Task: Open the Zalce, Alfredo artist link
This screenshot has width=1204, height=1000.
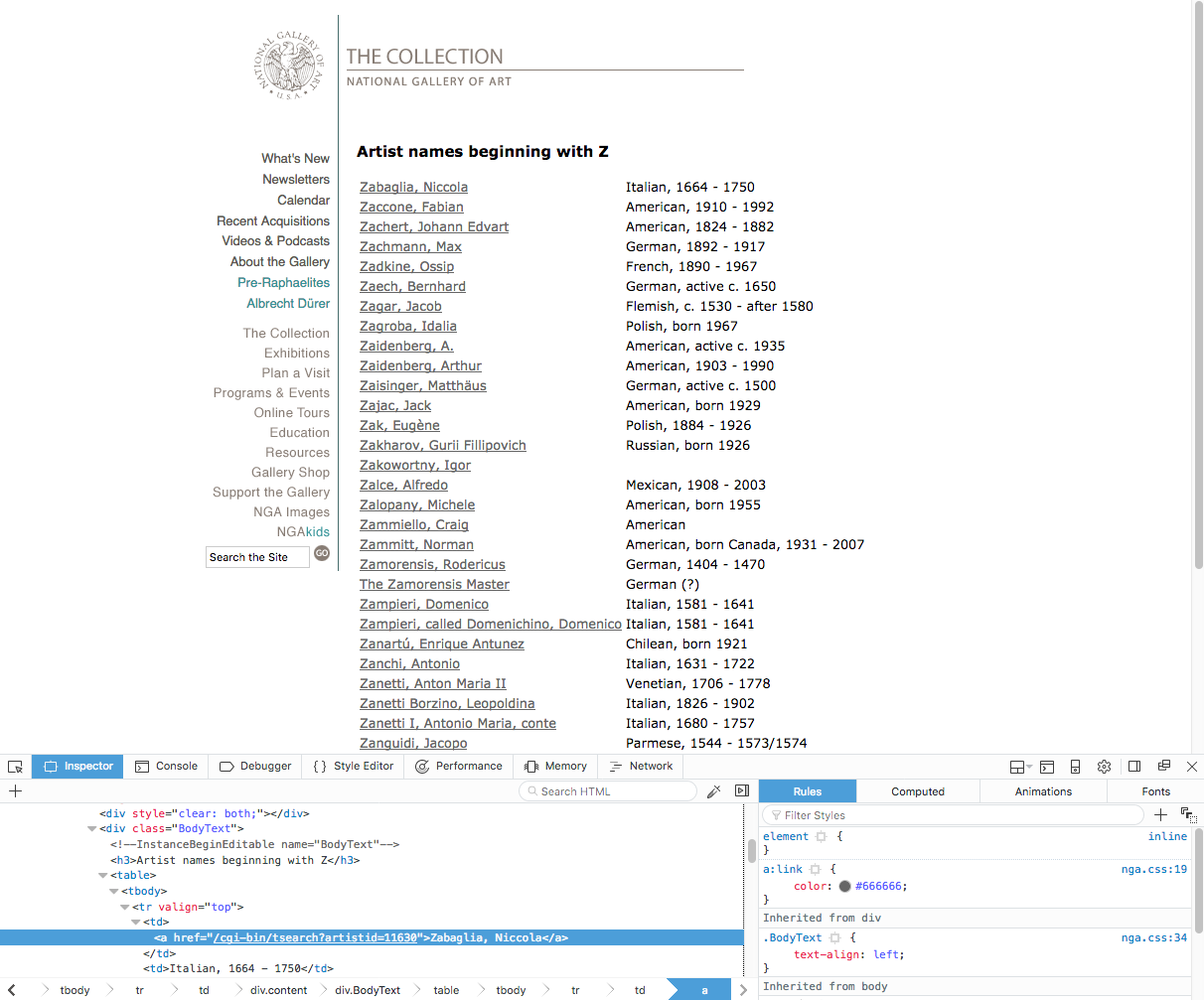Action: pyautogui.click(x=403, y=485)
